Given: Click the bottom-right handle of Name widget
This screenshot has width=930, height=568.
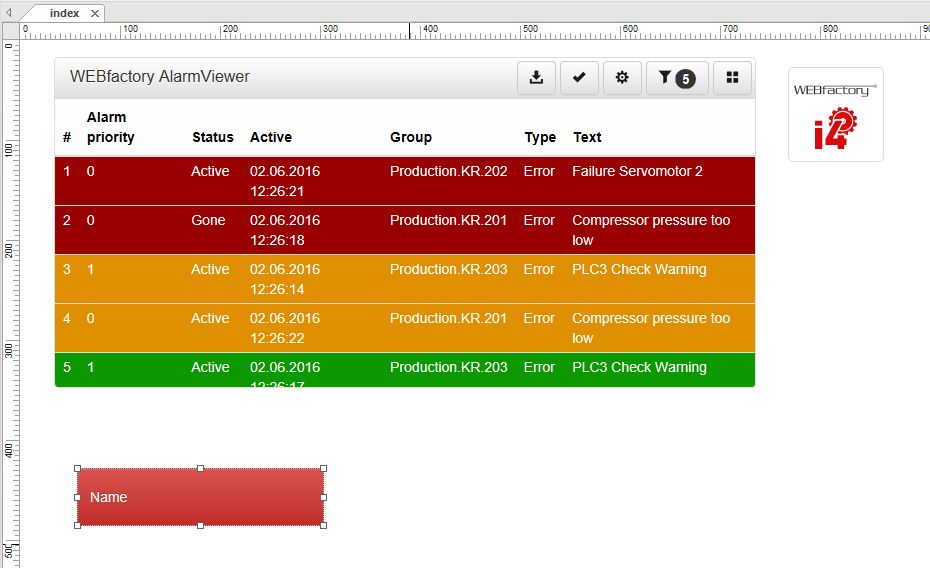Looking at the screenshot, I should pos(324,525).
